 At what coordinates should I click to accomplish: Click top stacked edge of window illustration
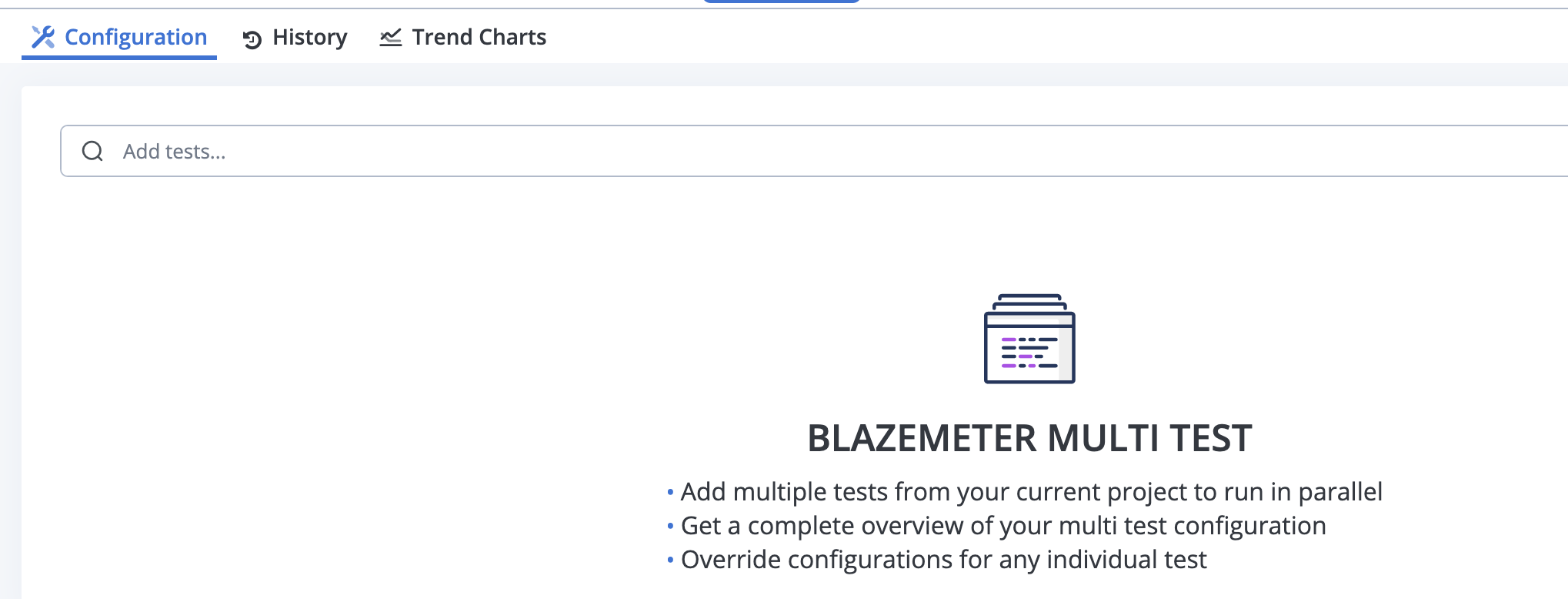pyautogui.click(x=1029, y=299)
